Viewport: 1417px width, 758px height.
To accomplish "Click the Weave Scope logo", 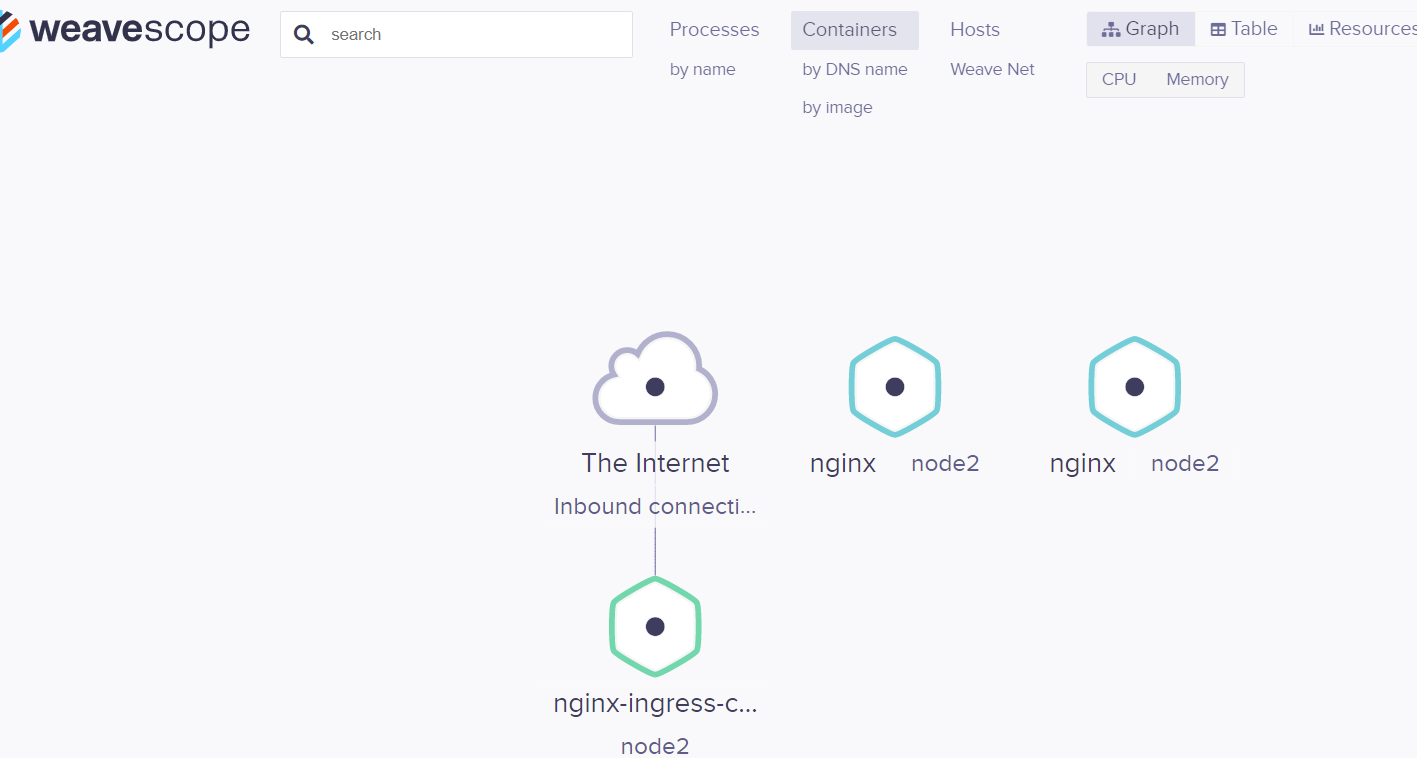I will click(125, 30).
